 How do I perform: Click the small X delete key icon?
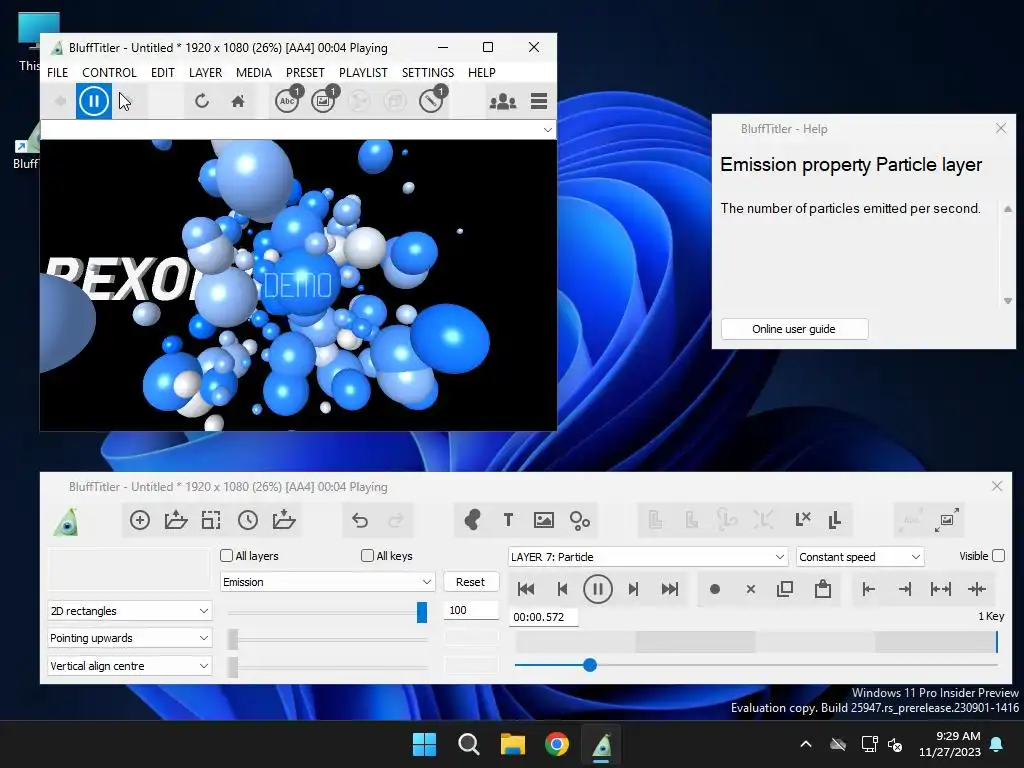[x=751, y=589]
